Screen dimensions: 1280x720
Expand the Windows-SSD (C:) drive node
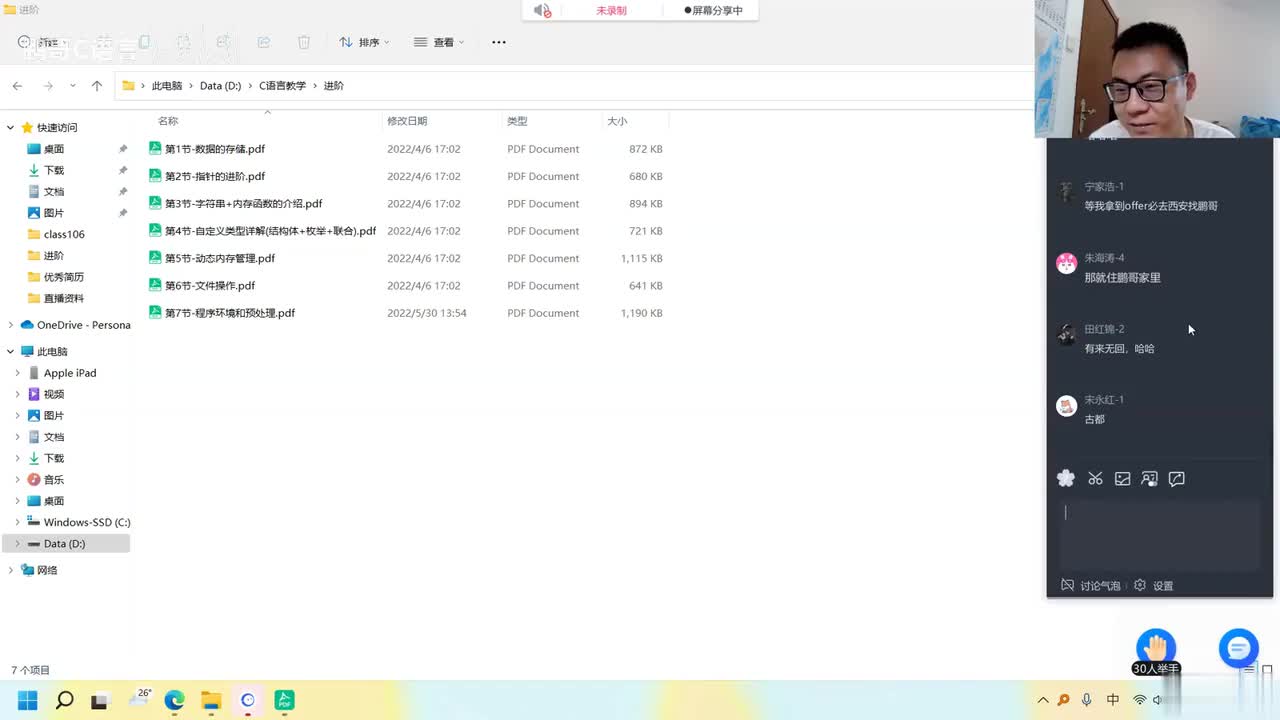point(17,522)
